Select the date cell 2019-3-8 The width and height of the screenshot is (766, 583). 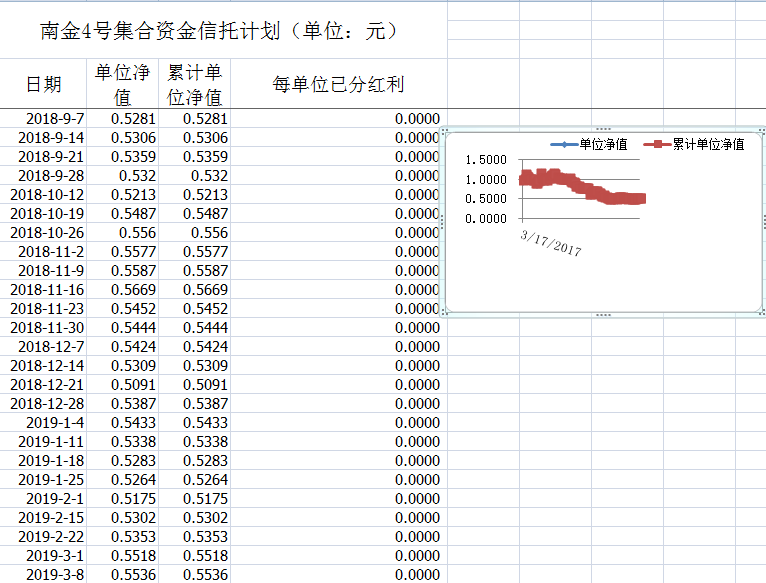[x=43, y=575]
